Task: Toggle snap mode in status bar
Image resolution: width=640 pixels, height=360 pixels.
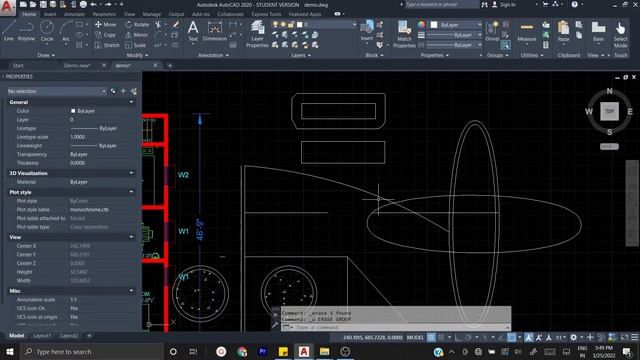Action: pyautogui.click(x=441, y=338)
